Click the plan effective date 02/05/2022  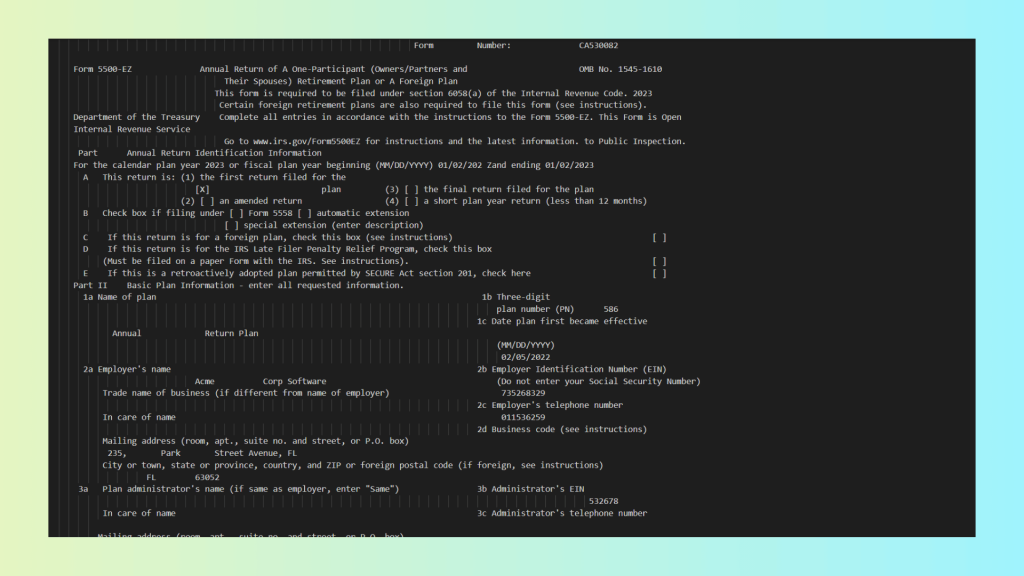(x=525, y=357)
